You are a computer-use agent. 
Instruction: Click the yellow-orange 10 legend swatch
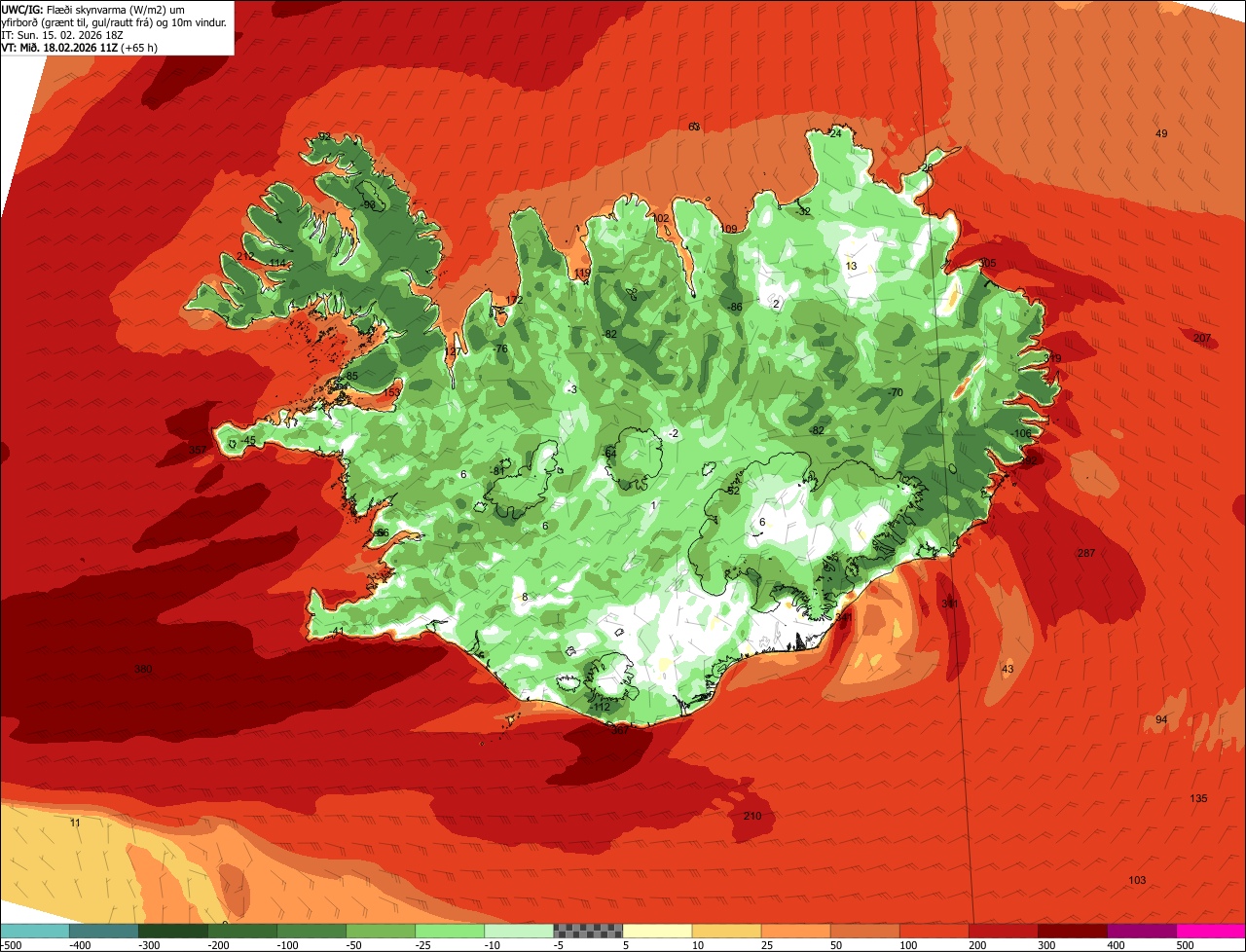tap(726, 931)
